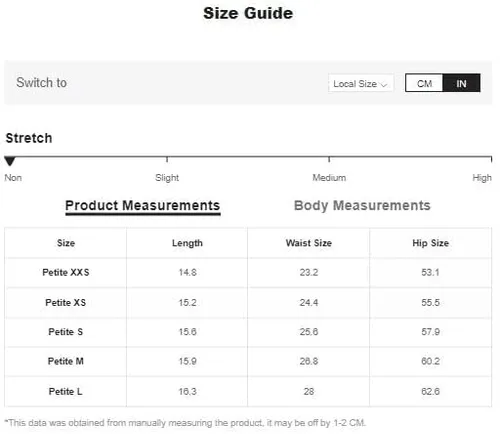Click the Size Guide title

pos(248,13)
